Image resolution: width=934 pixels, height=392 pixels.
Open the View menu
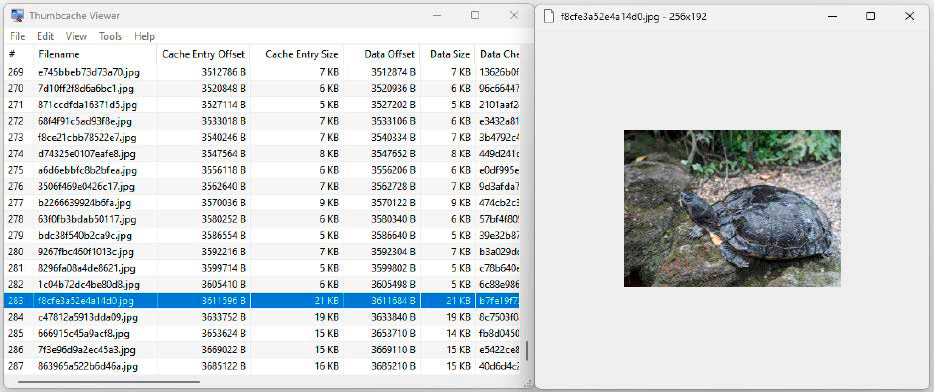76,36
